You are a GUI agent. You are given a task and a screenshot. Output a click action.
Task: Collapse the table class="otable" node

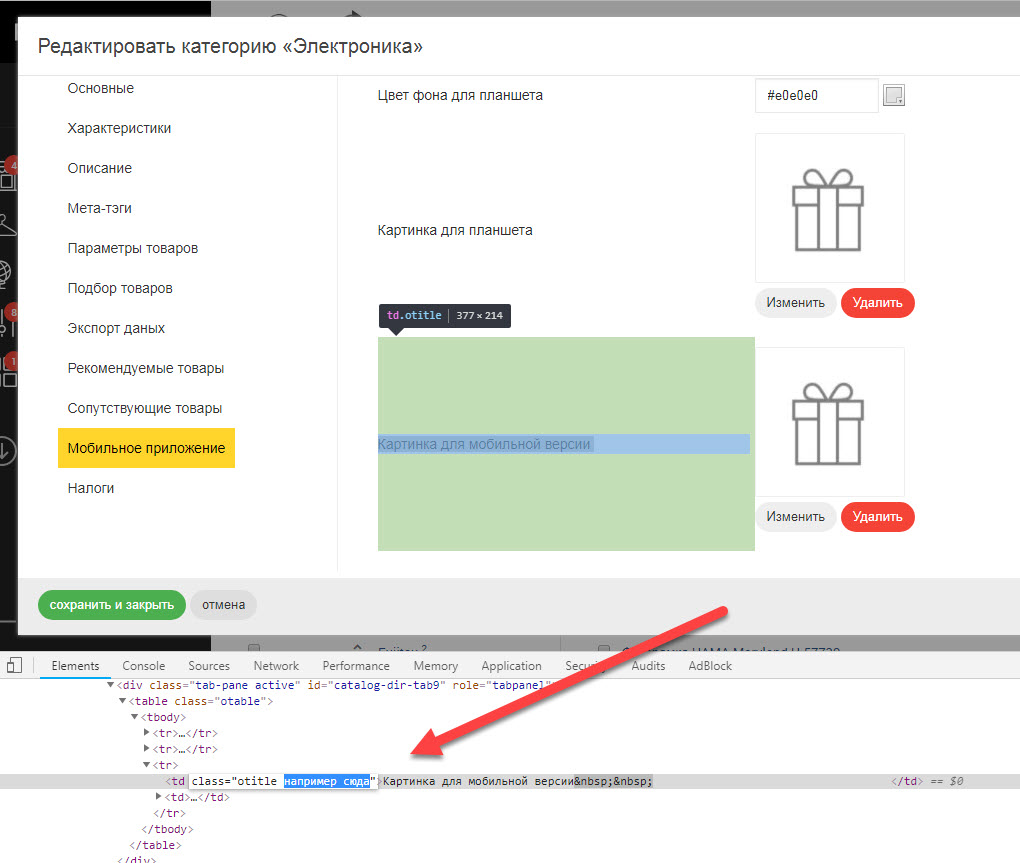123,702
